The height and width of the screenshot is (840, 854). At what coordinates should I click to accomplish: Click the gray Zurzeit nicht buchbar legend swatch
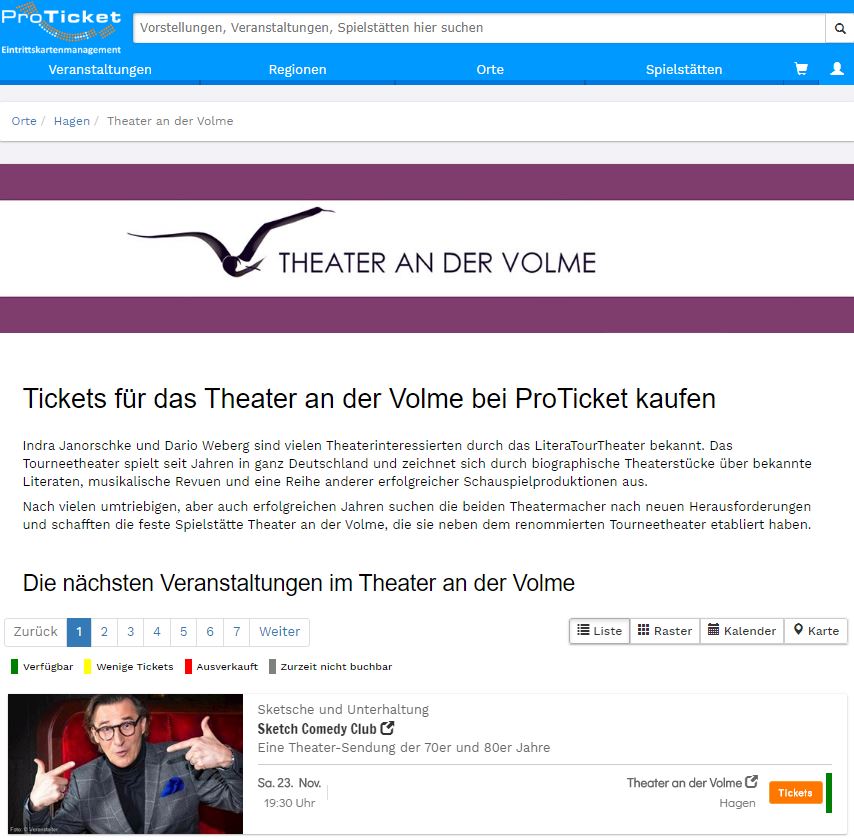click(x=272, y=666)
